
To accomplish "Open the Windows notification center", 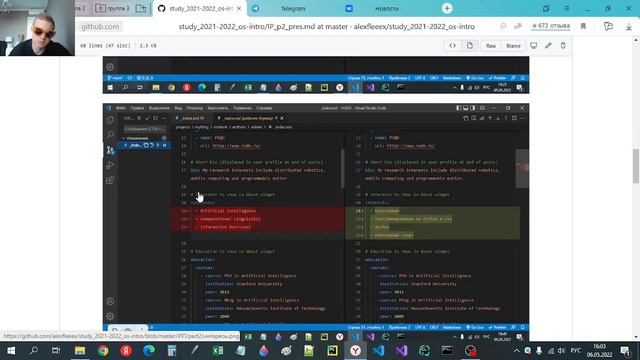I will click(625, 351).
